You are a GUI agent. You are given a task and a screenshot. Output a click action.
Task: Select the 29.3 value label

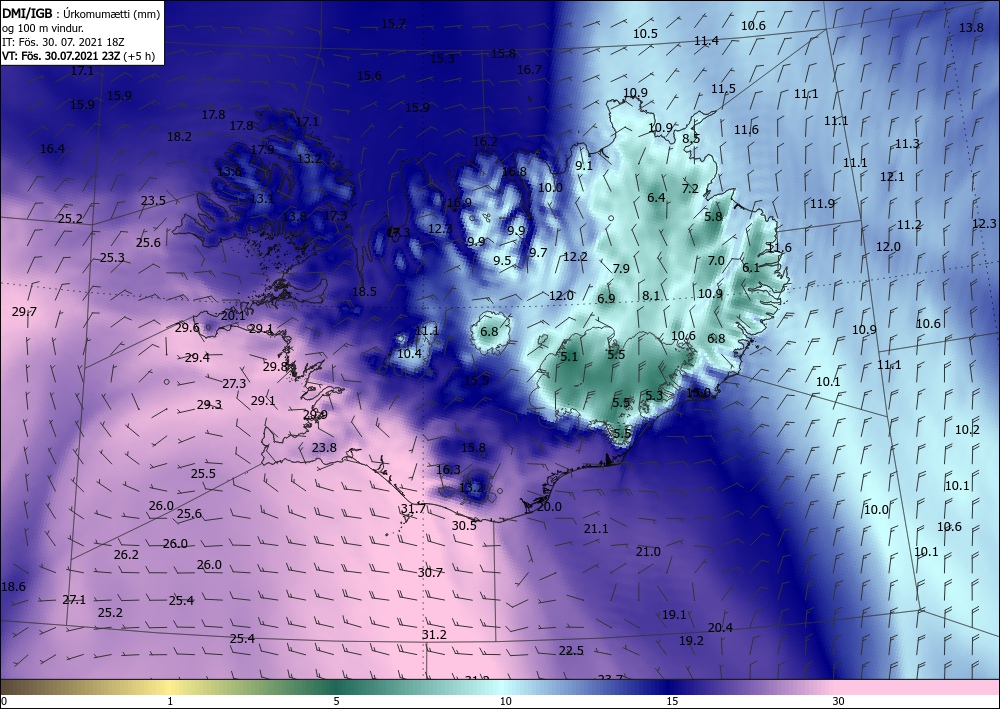coord(209,404)
